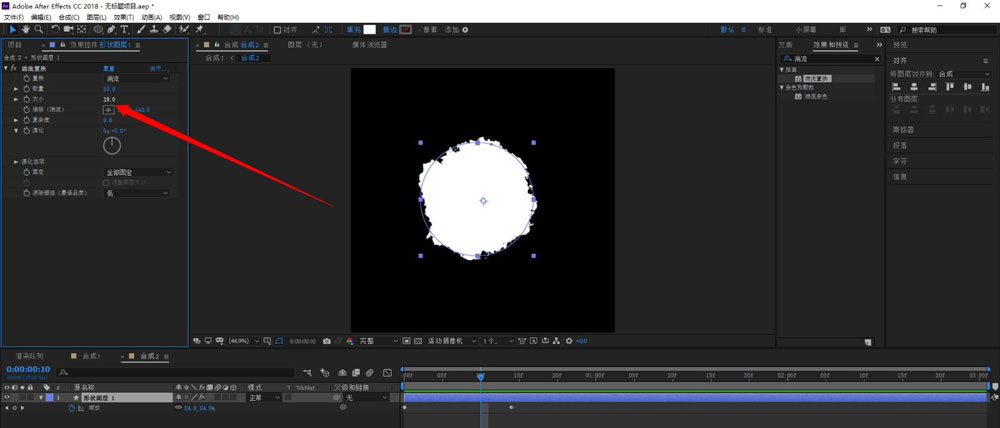Select the Type (T) tool

pos(124,30)
